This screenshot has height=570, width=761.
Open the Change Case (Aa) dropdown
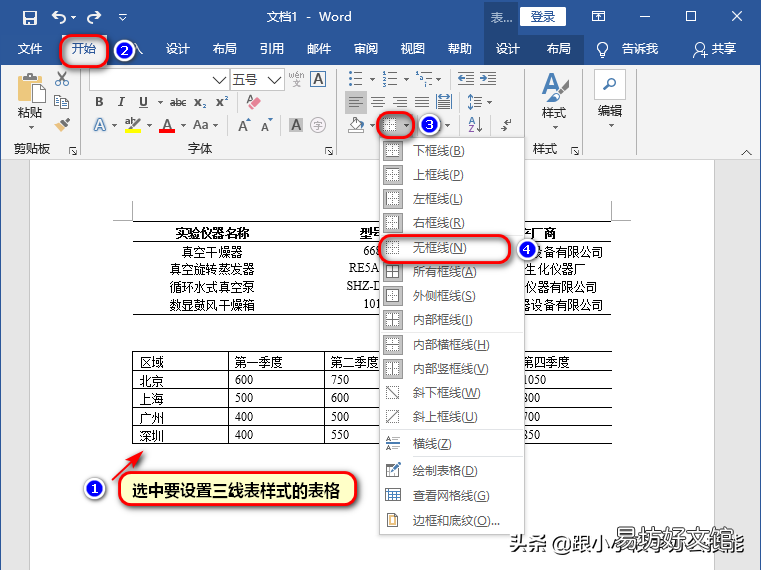(205, 125)
